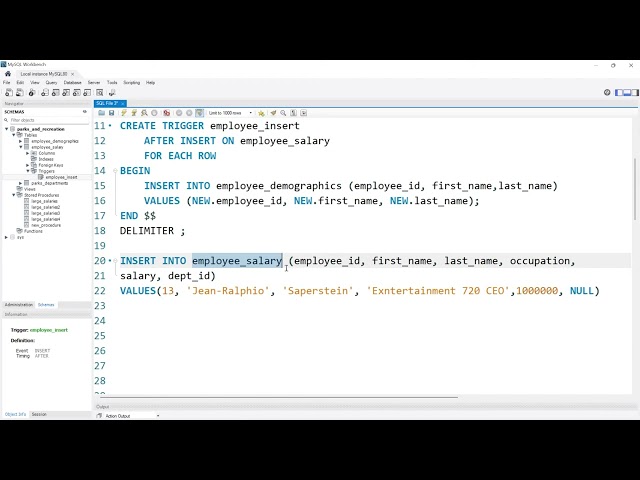Toggle the left sidebar panel visibility

(x=619, y=93)
